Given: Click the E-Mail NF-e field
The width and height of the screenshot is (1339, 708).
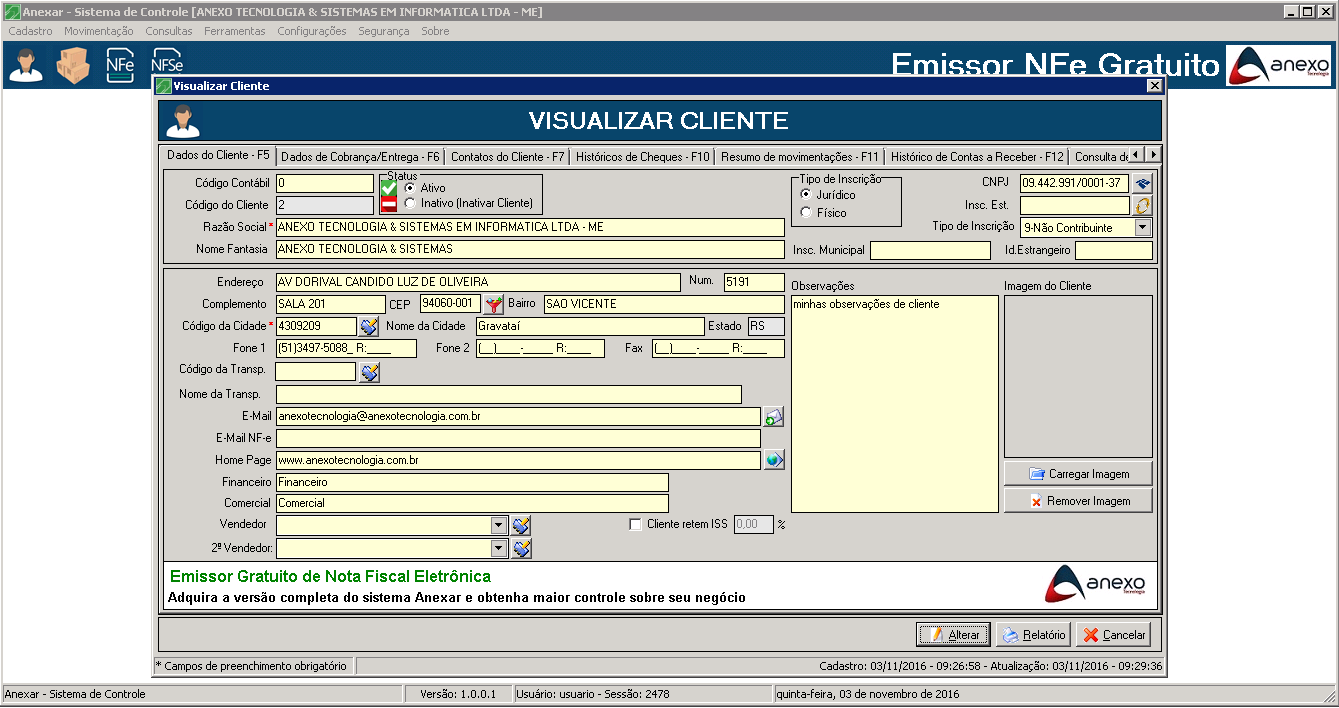Looking at the screenshot, I should (518, 438).
